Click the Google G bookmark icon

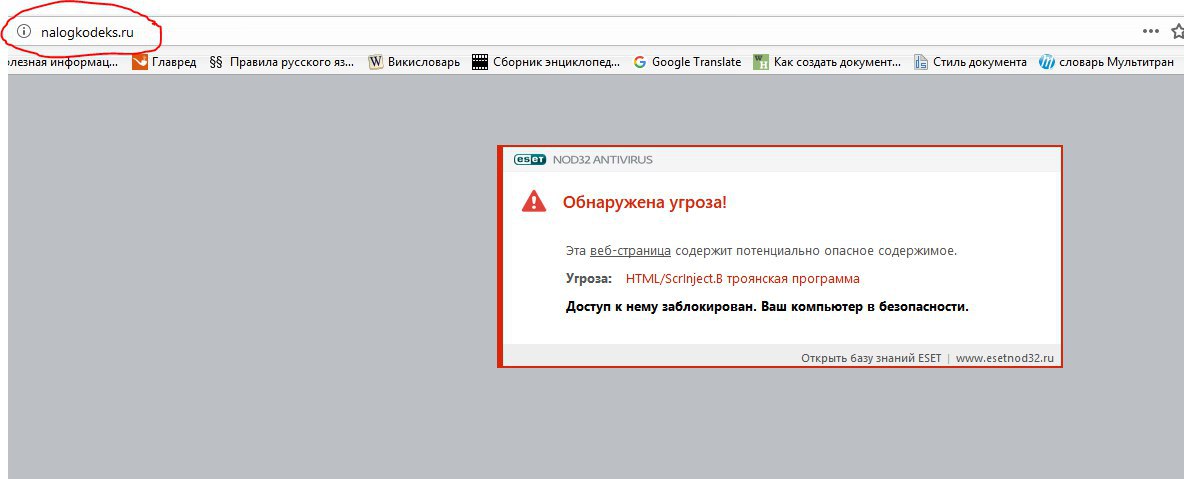pyautogui.click(x=640, y=62)
